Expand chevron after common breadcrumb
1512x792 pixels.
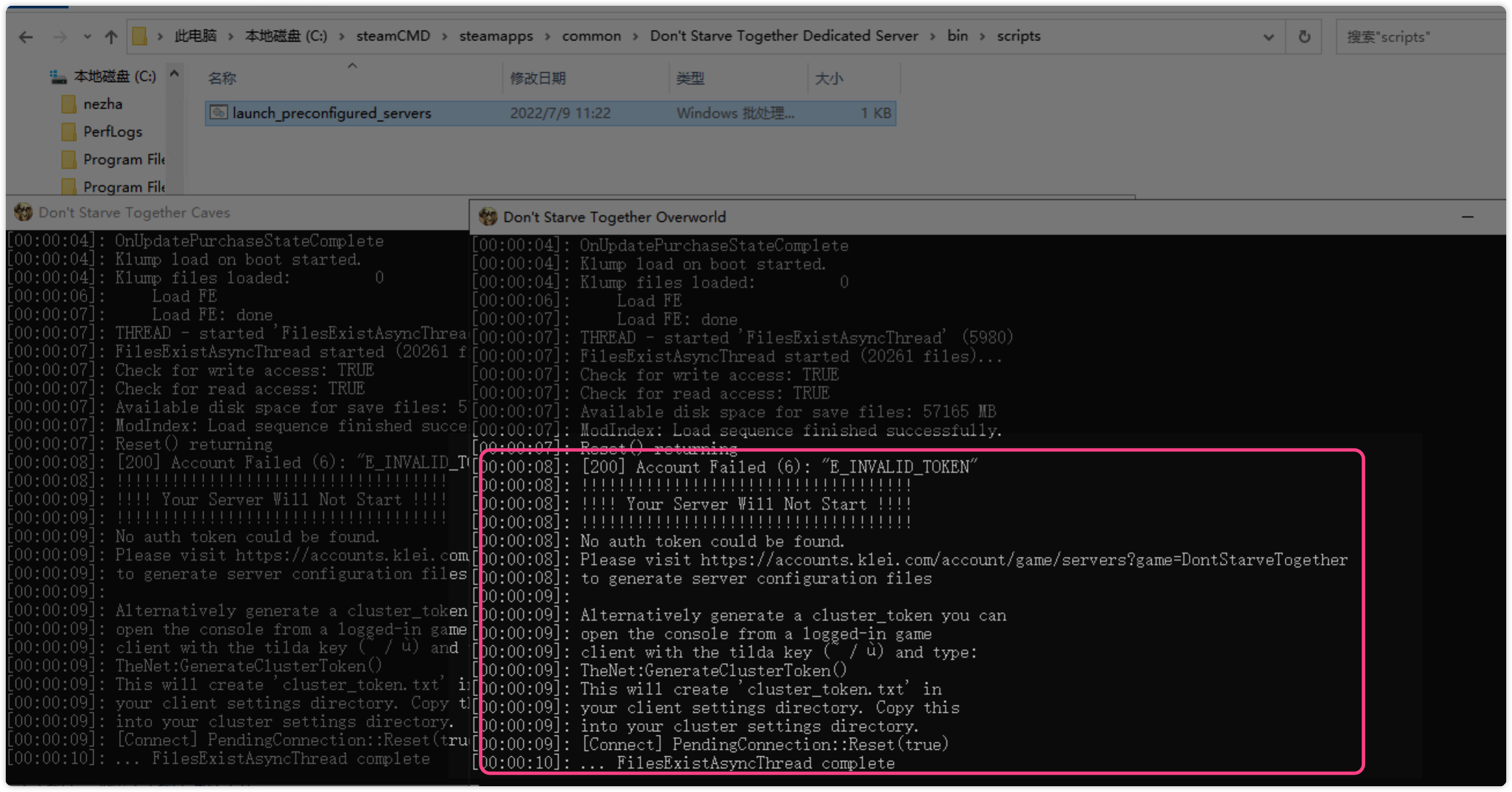click(x=636, y=36)
